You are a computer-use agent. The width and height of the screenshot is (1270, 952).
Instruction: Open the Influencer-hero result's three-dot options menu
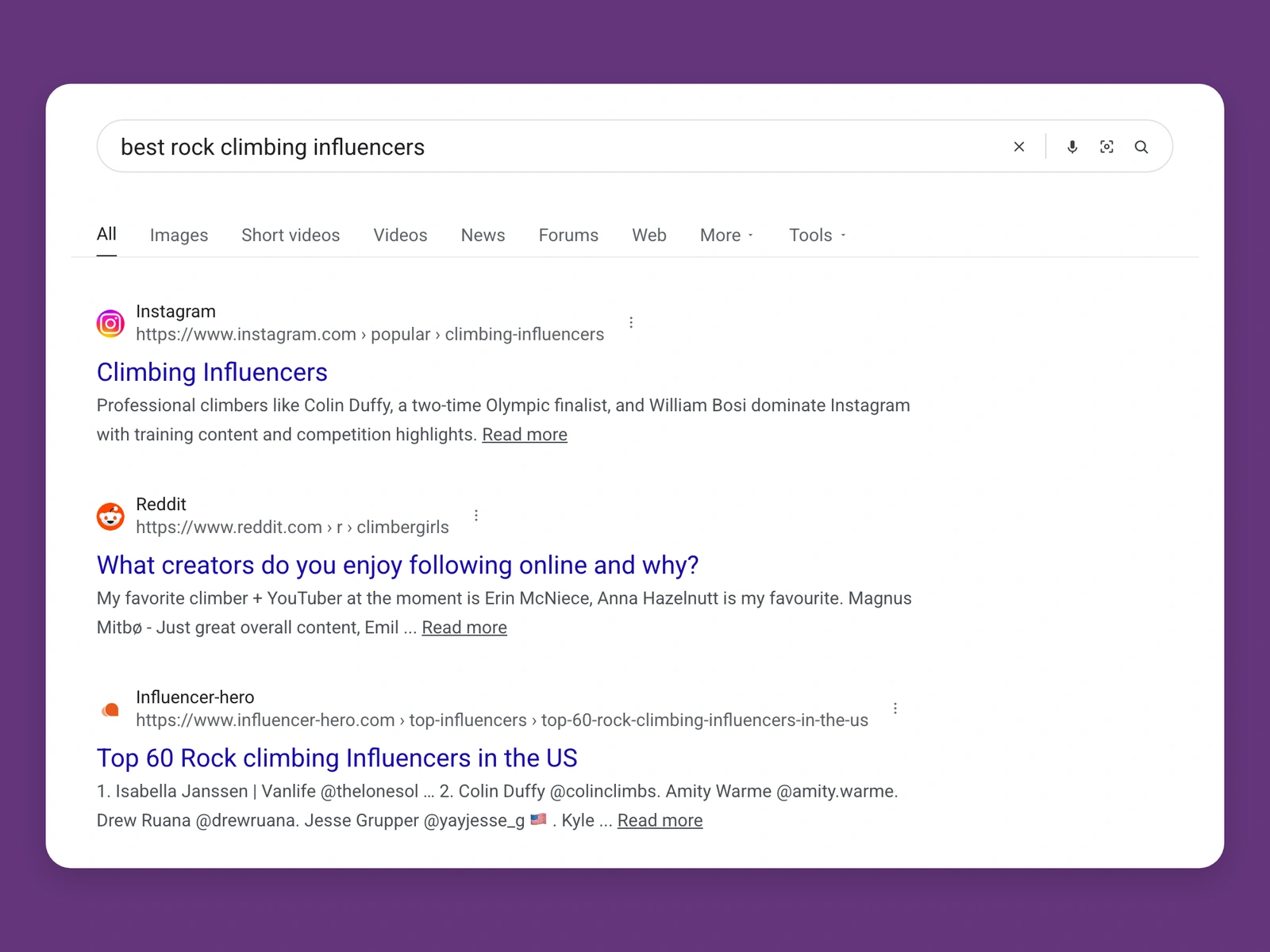[895, 708]
